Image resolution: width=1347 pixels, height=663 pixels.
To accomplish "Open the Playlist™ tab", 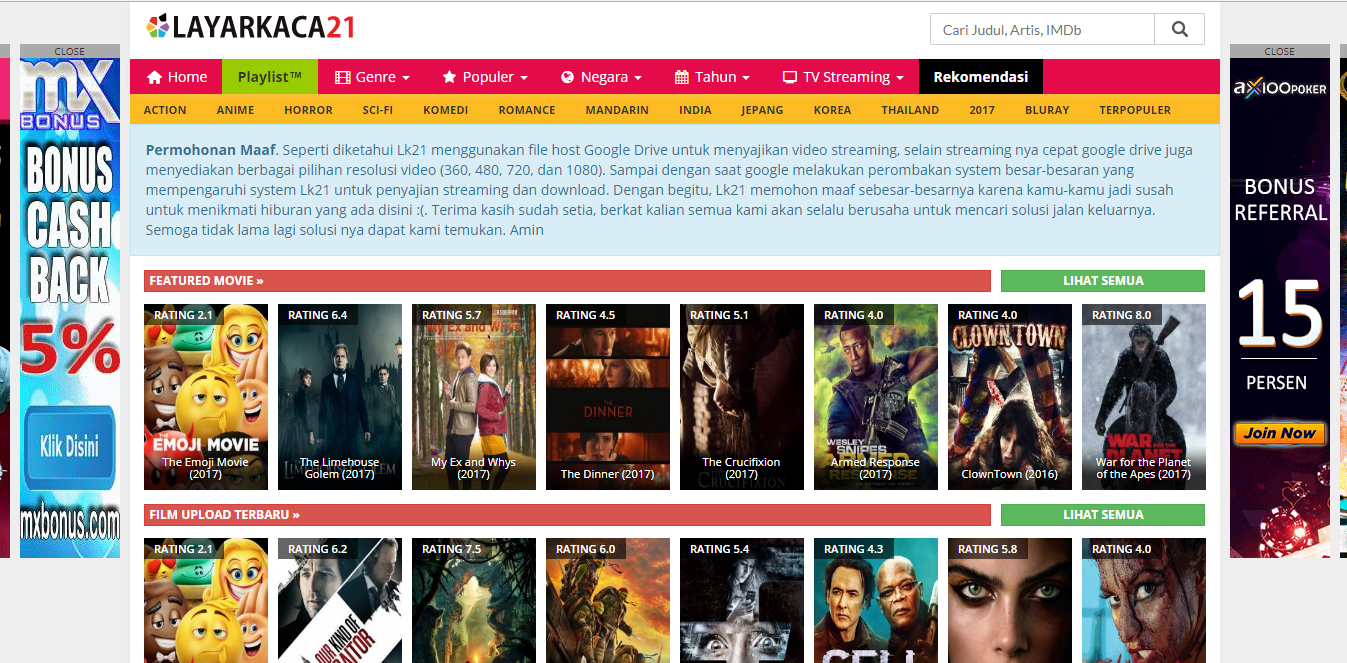I will click(x=270, y=77).
